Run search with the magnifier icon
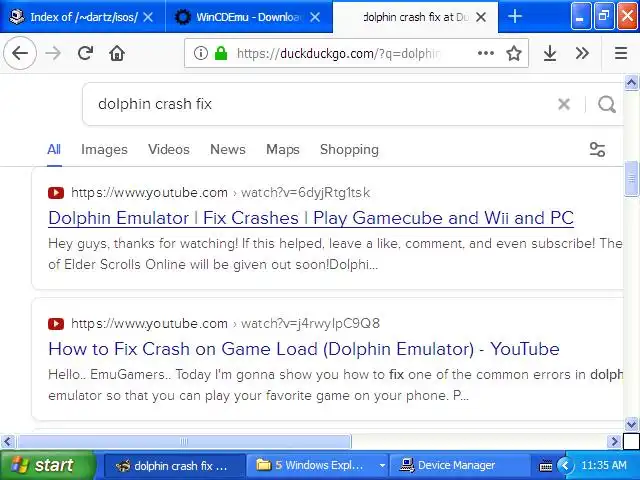The height and width of the screenshot is (480, 640). (x=607, y=104)
